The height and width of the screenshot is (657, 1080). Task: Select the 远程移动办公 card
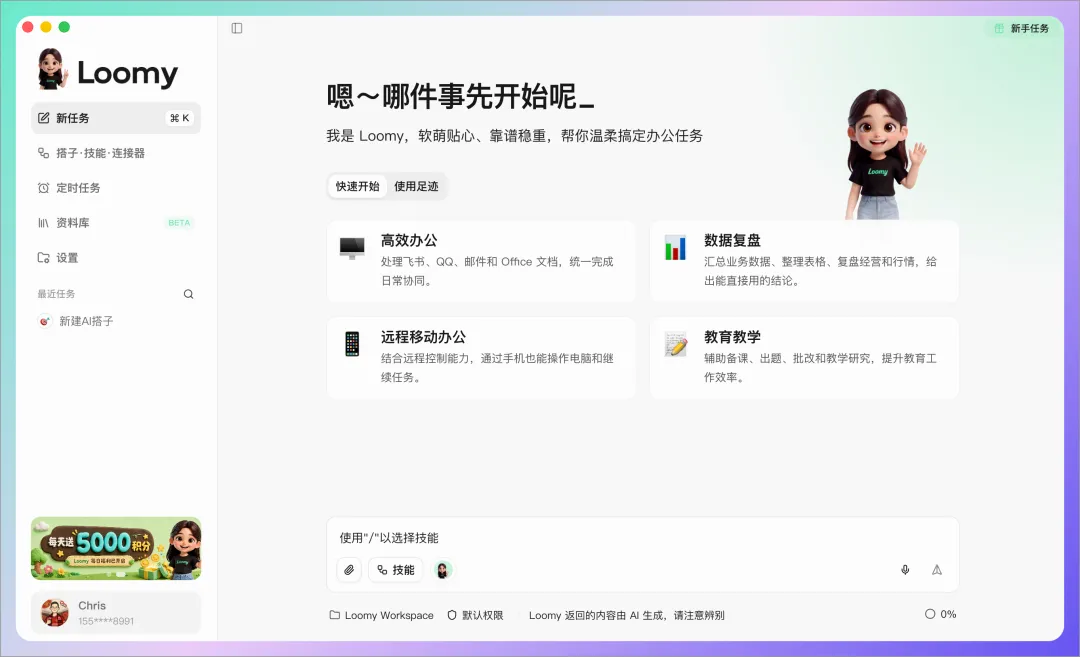point(481,357)
